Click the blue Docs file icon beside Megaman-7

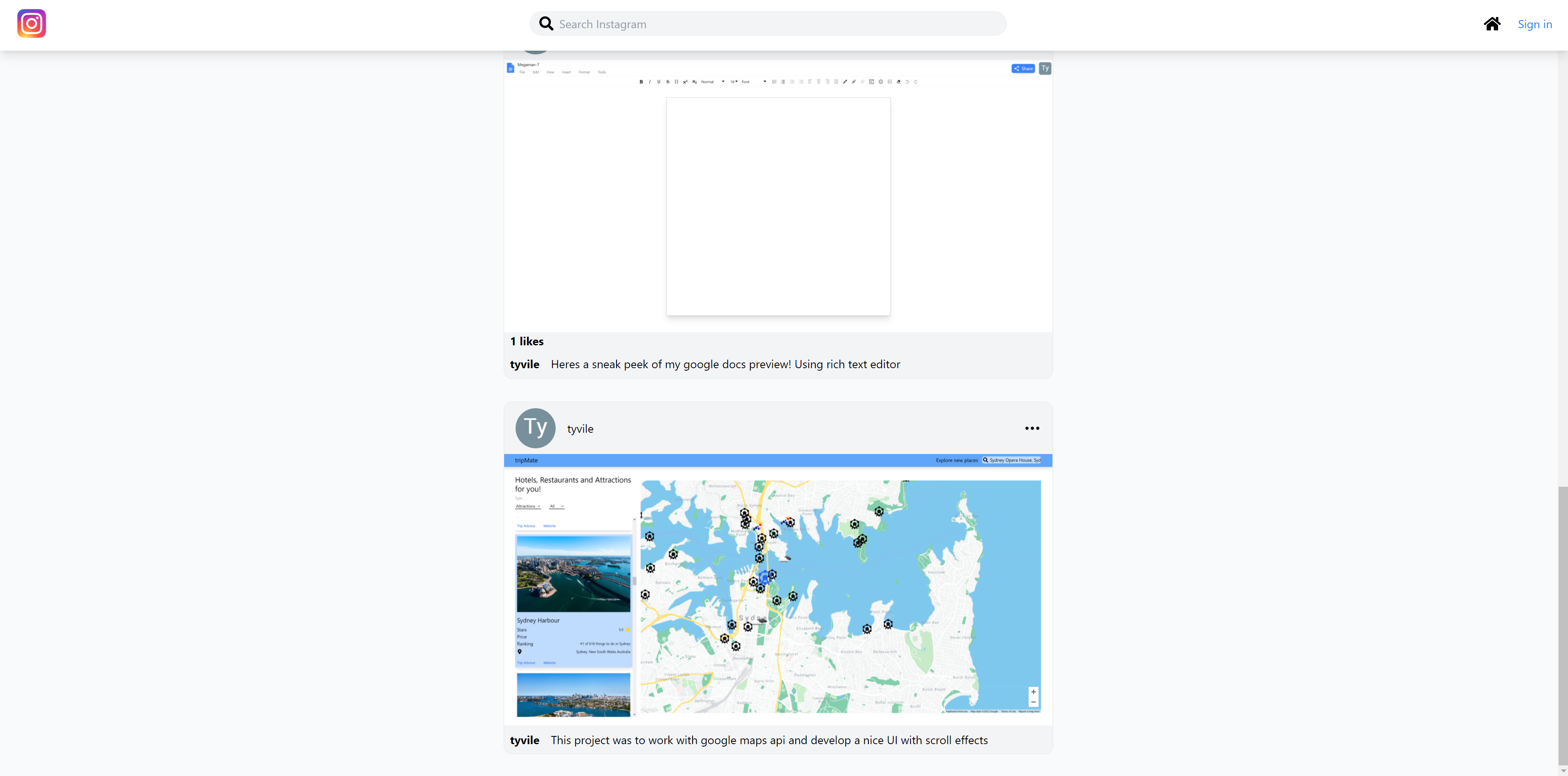pos(510,68)
